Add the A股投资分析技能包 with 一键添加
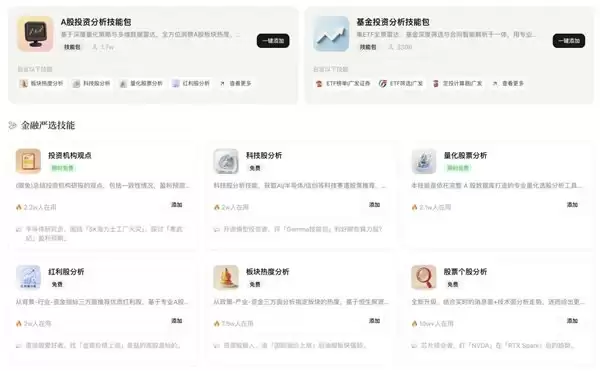Viewport: 600px width, 371px height. [273, 41]
